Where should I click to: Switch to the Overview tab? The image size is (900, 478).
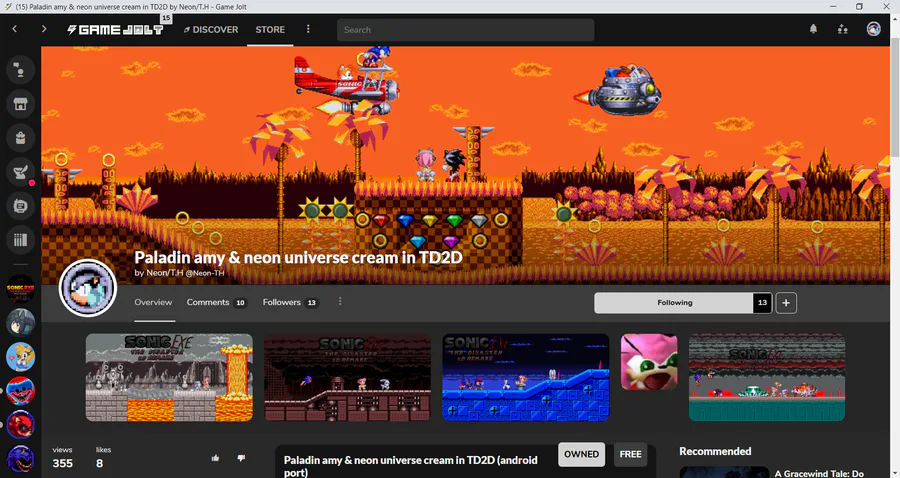[x=153, y=302]
